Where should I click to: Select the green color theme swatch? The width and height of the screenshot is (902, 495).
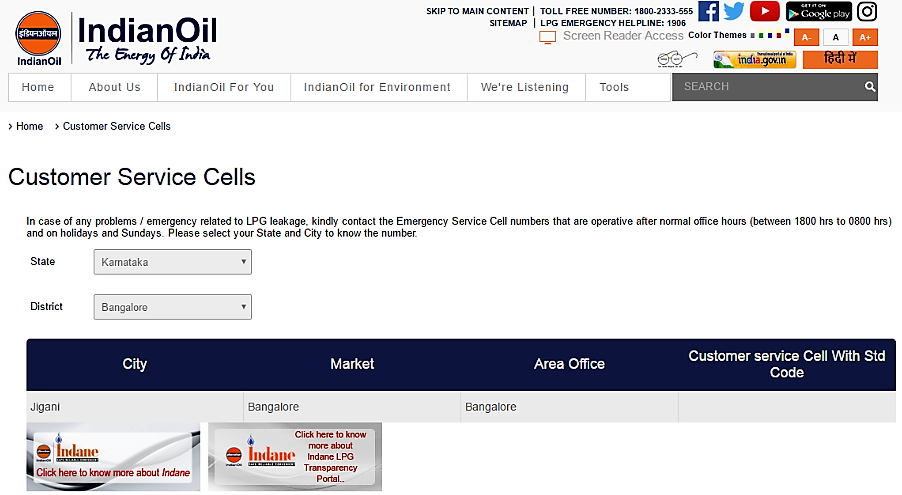pyautogui.click(x=761, y=35)
